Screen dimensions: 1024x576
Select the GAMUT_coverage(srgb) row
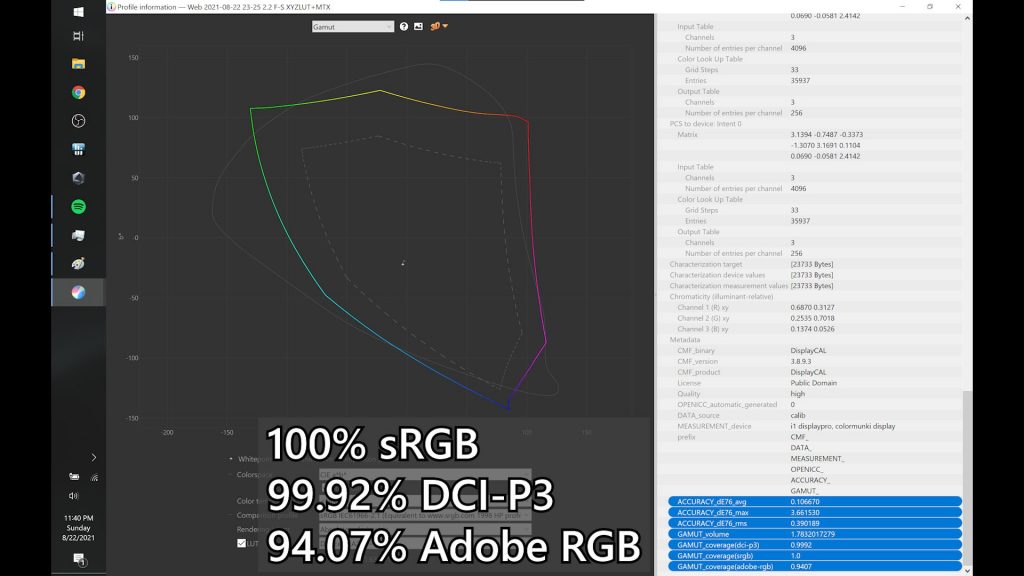coord(814,556)
